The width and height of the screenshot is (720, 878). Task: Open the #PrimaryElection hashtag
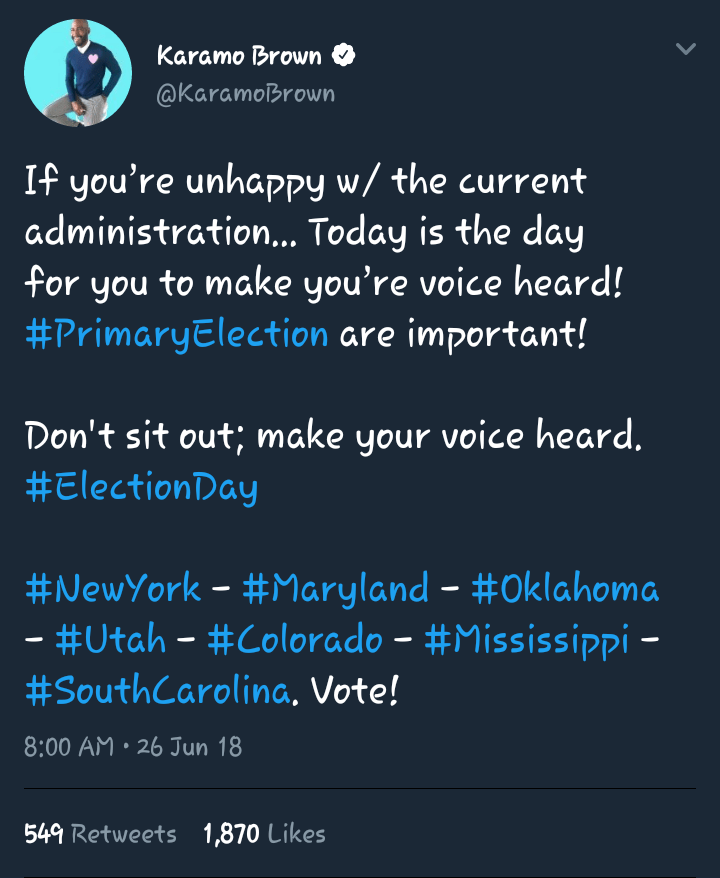pyautogui.click(x=176, y=333)
